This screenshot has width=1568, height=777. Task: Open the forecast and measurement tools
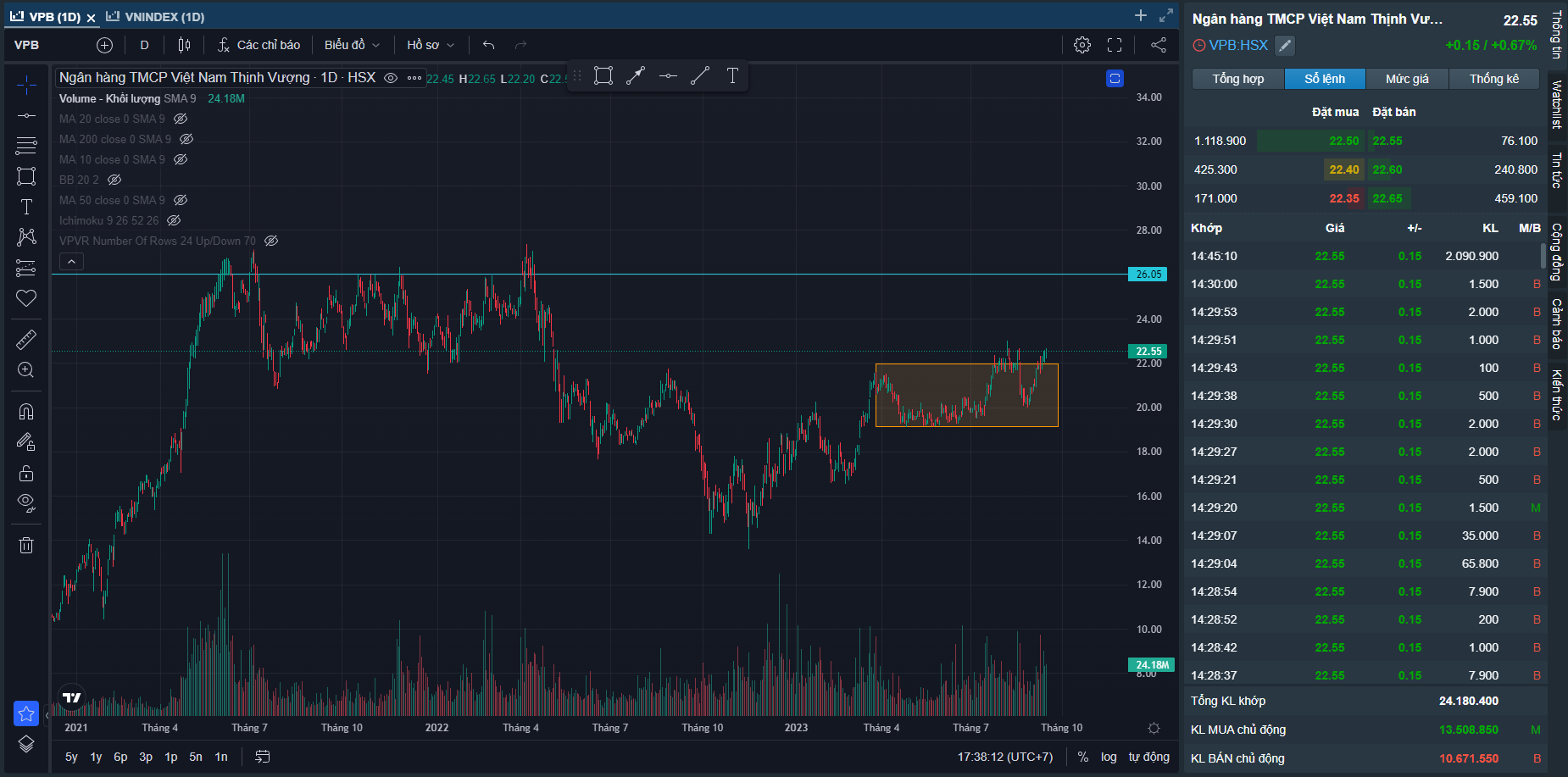[x=26, y=268]
